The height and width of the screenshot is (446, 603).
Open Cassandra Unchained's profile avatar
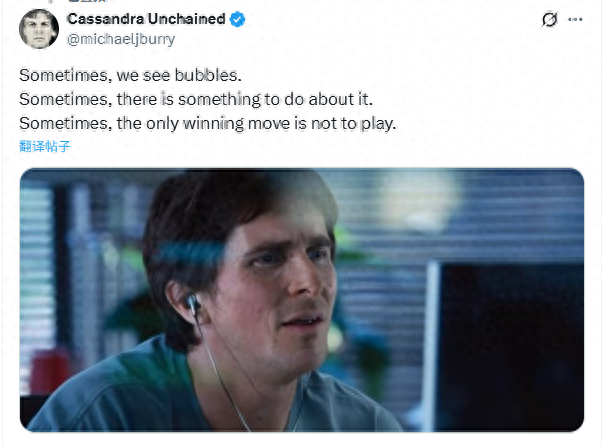(39, 29)
